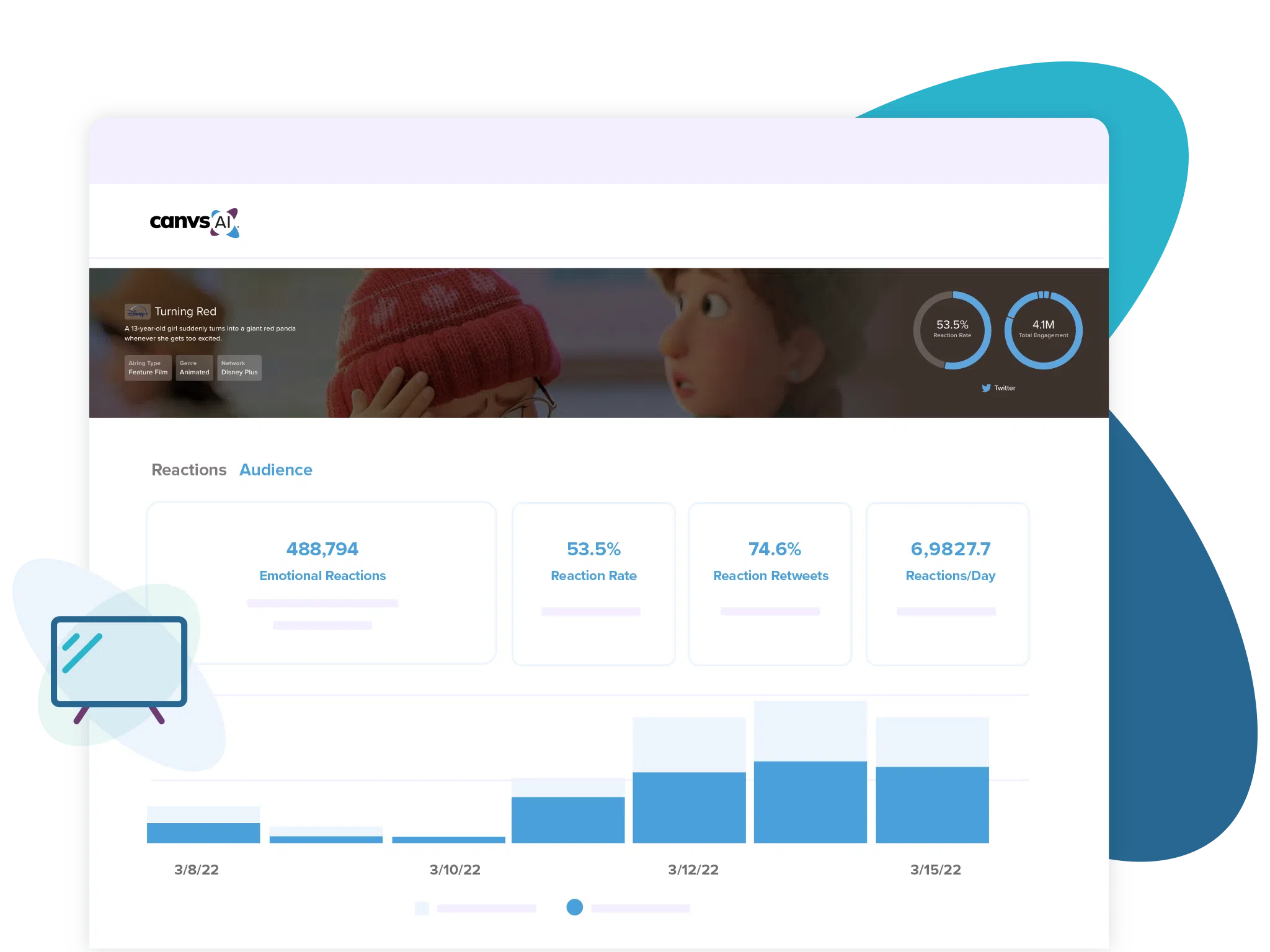Click the Disney+ logo beside Turning Red

click(x=137, y=311)
